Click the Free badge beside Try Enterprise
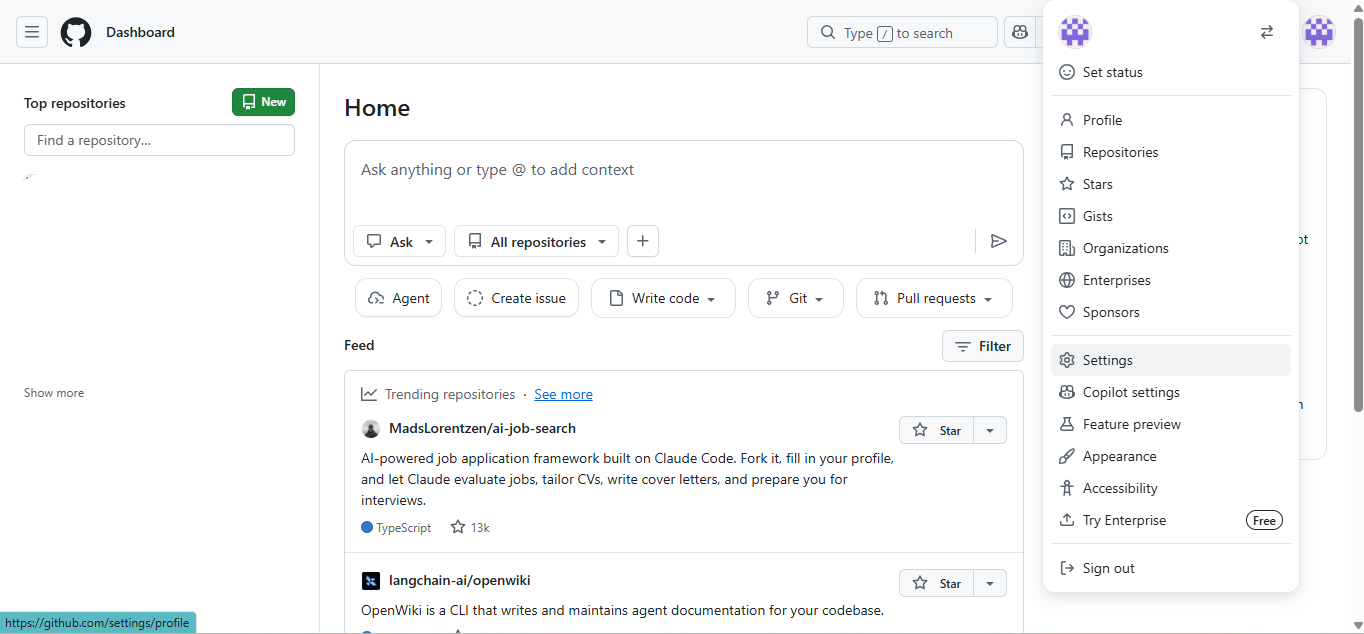1364x634 pixels. point(1264,520)
